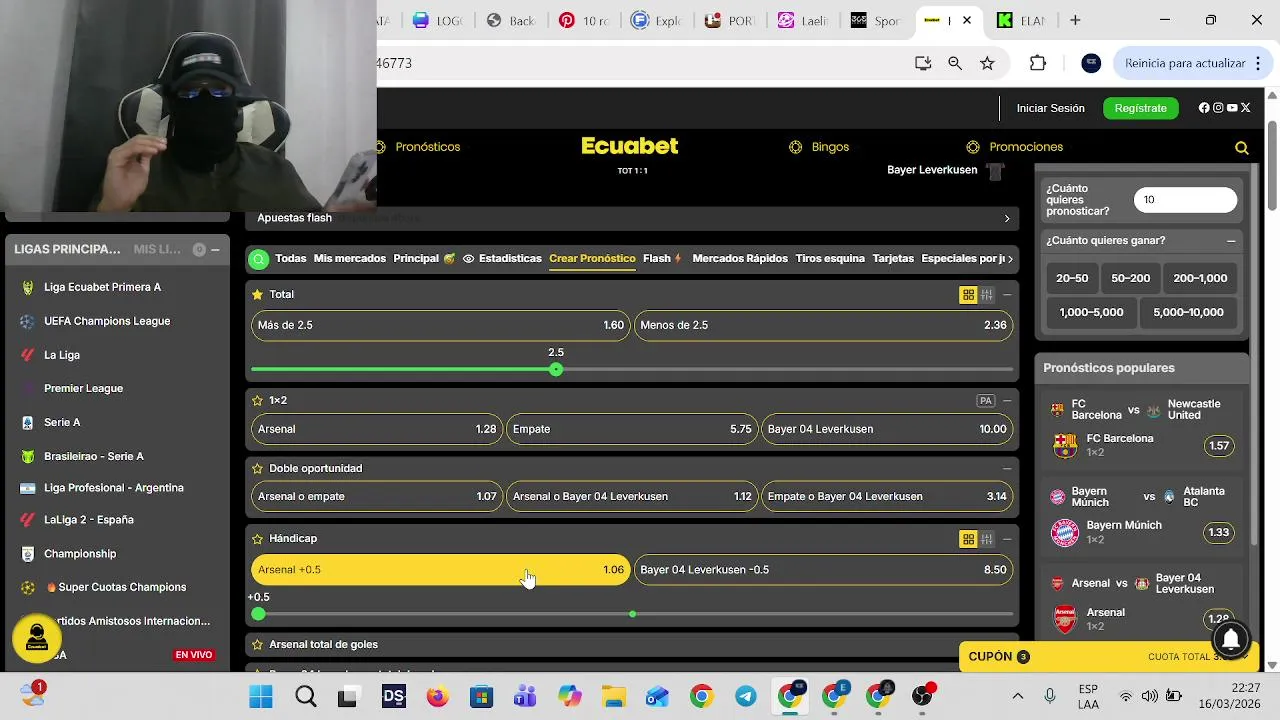Select the 20–50 winnings range button
Screen dimensions: 1280x720
[x=1072, y=278]
